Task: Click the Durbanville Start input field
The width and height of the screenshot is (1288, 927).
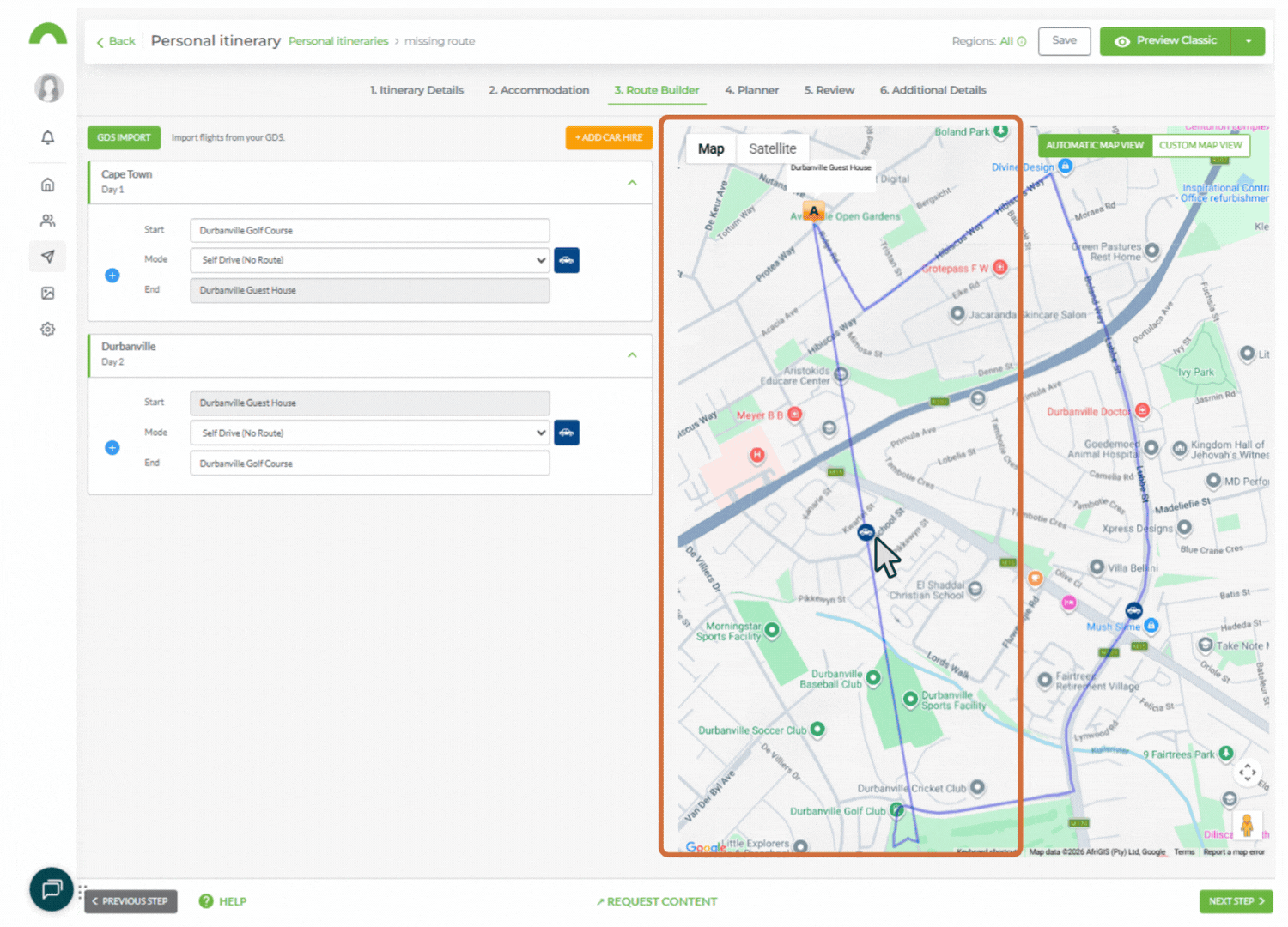Action: [370, 403]
